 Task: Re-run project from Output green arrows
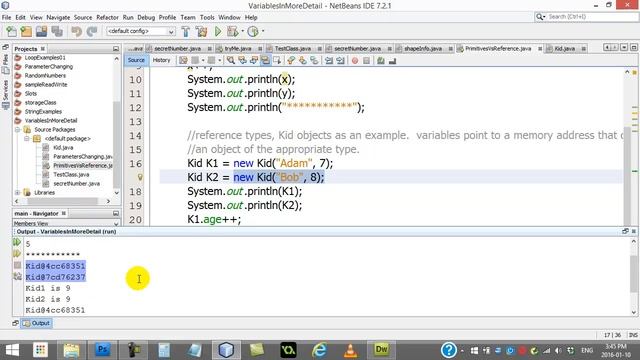click(x=17, y=242)
